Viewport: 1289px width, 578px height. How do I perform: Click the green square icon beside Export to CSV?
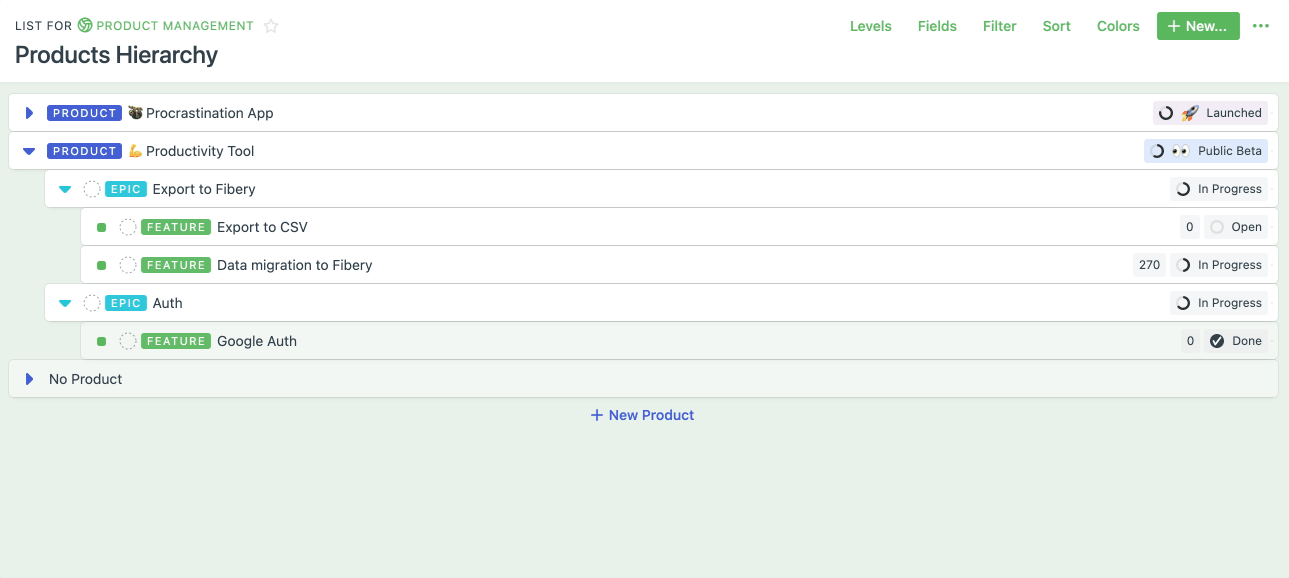(101, 227)
